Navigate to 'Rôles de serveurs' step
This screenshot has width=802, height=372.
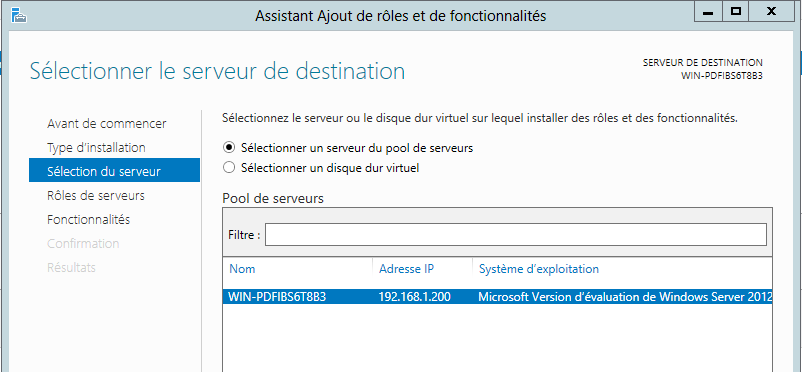[x=96, y=195]
